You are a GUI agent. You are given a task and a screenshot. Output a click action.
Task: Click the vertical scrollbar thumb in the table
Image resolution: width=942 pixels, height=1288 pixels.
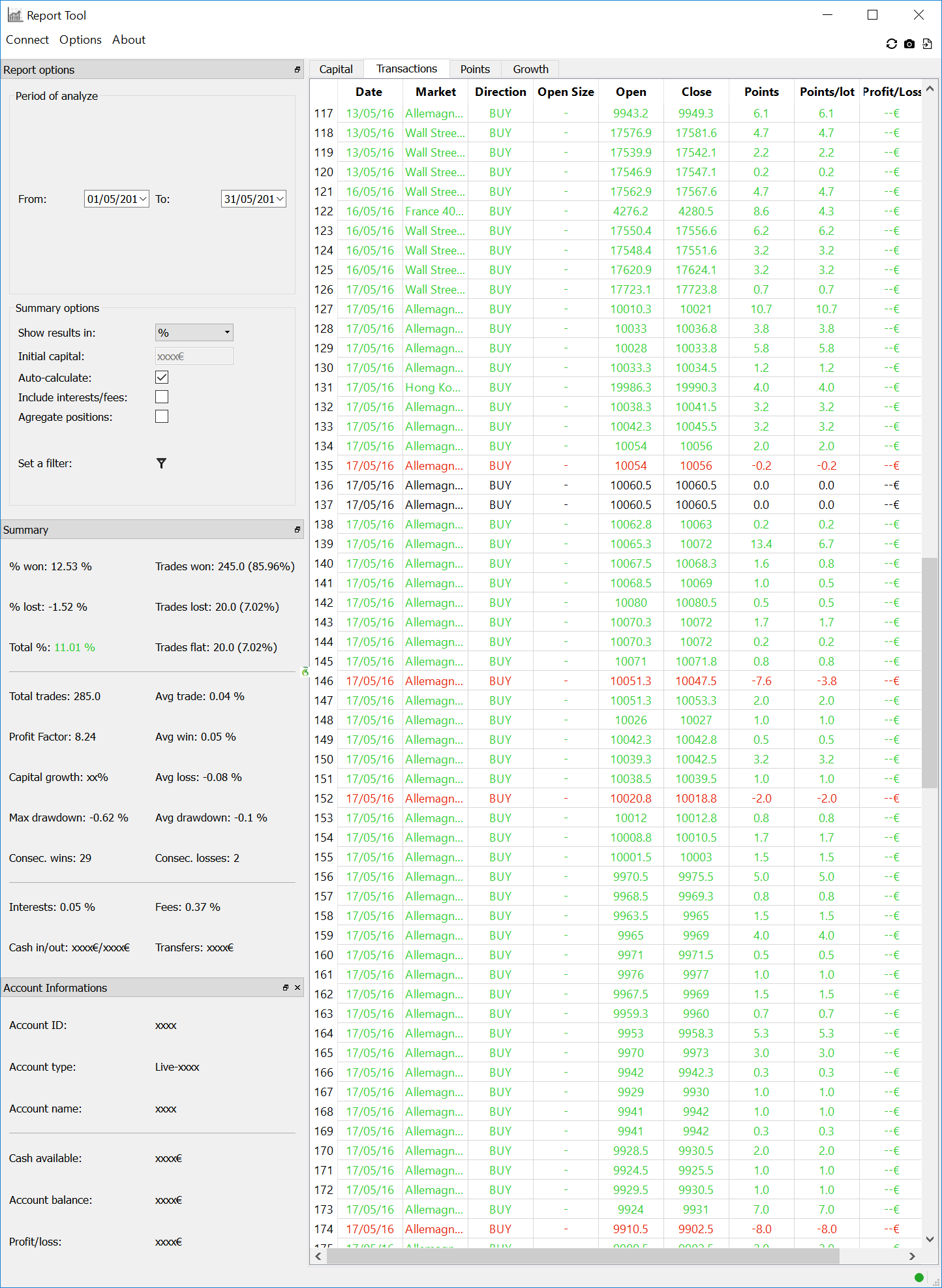point(930,673)
